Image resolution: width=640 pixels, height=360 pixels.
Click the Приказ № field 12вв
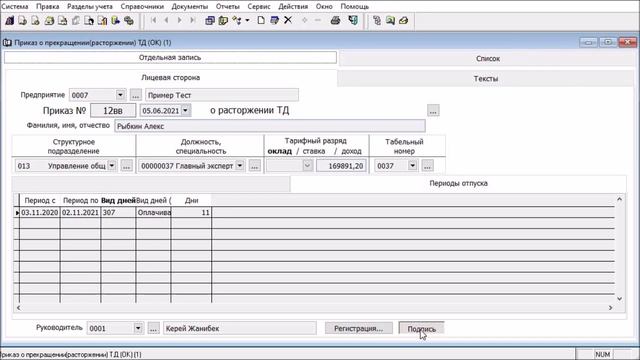(113, 111)
